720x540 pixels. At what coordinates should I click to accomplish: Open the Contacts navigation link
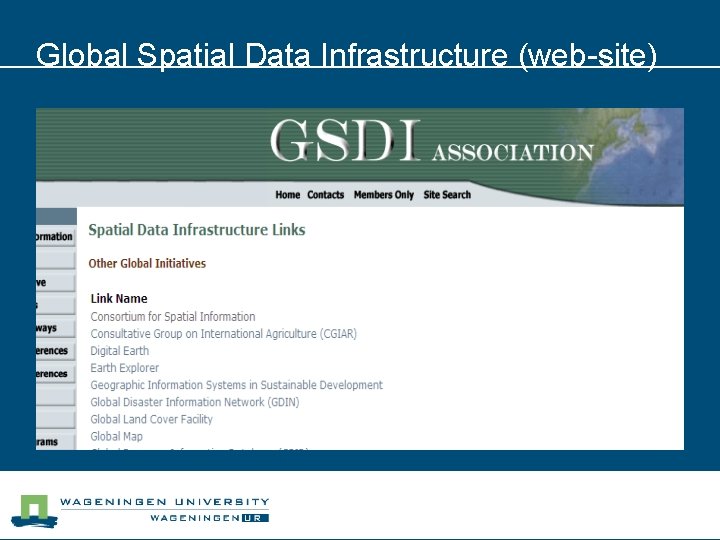coord(326,195)
